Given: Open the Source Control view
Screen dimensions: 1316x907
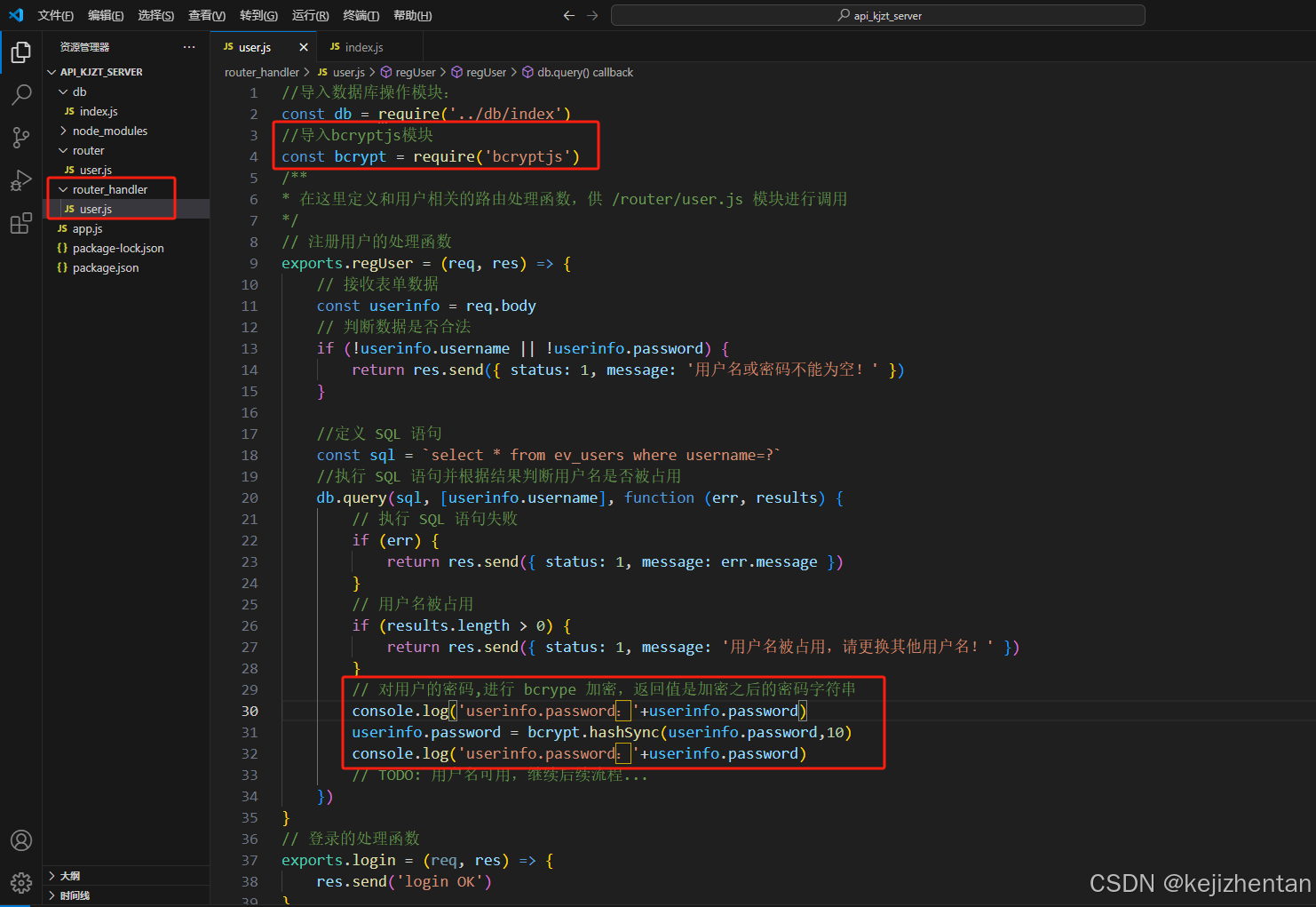Looking at the screenshot, I should point(21,137).
